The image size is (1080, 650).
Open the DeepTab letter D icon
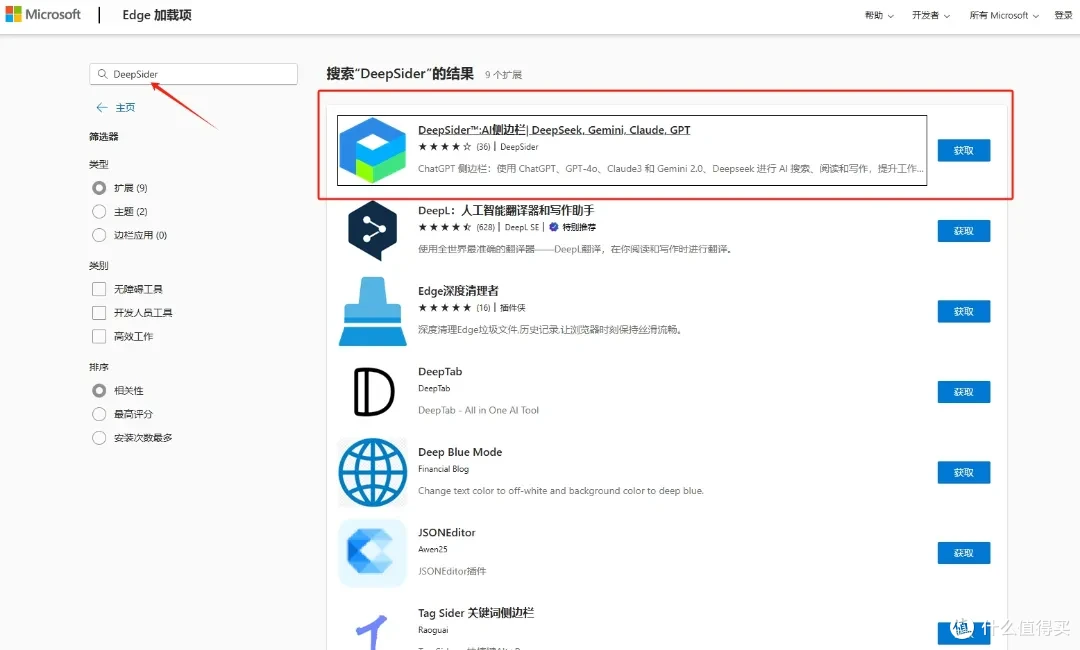[373, 392]
